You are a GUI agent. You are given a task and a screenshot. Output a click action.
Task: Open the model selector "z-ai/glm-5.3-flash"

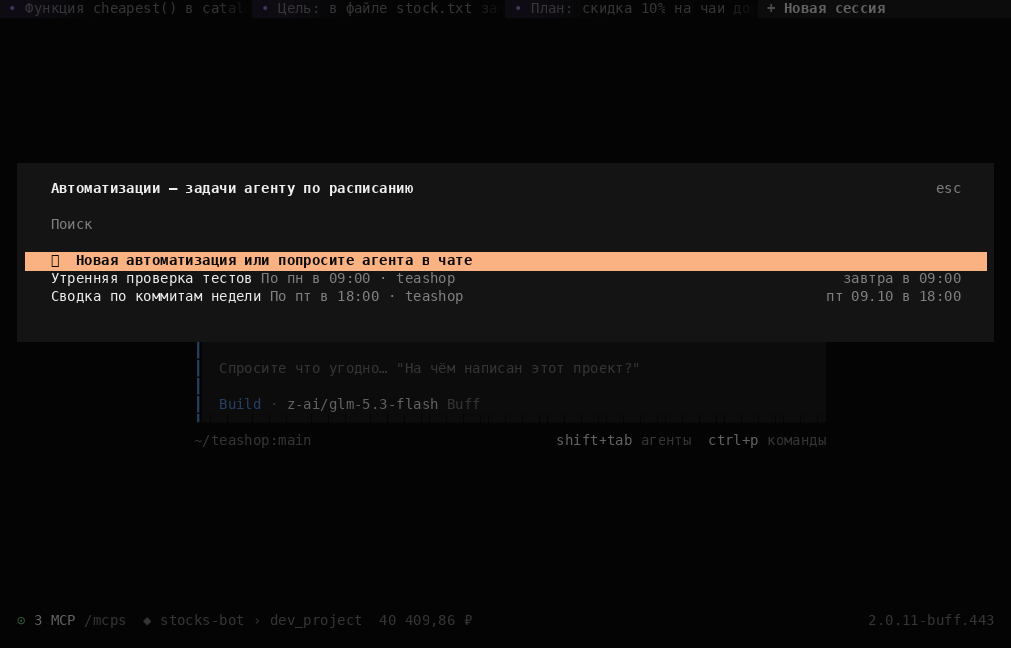(x=362, y=404)
